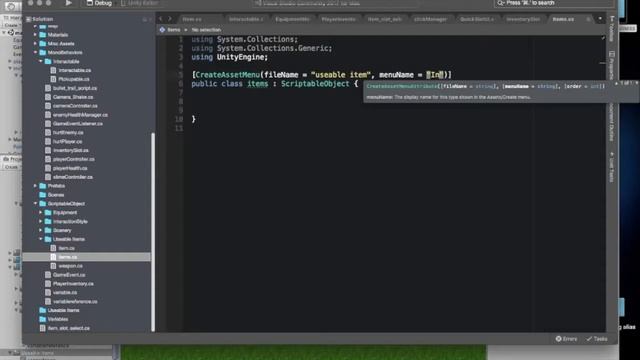This screenshot has width=640, height=360.
Task: Open the items class breadcrumb selector
Action: pos(173,30)
